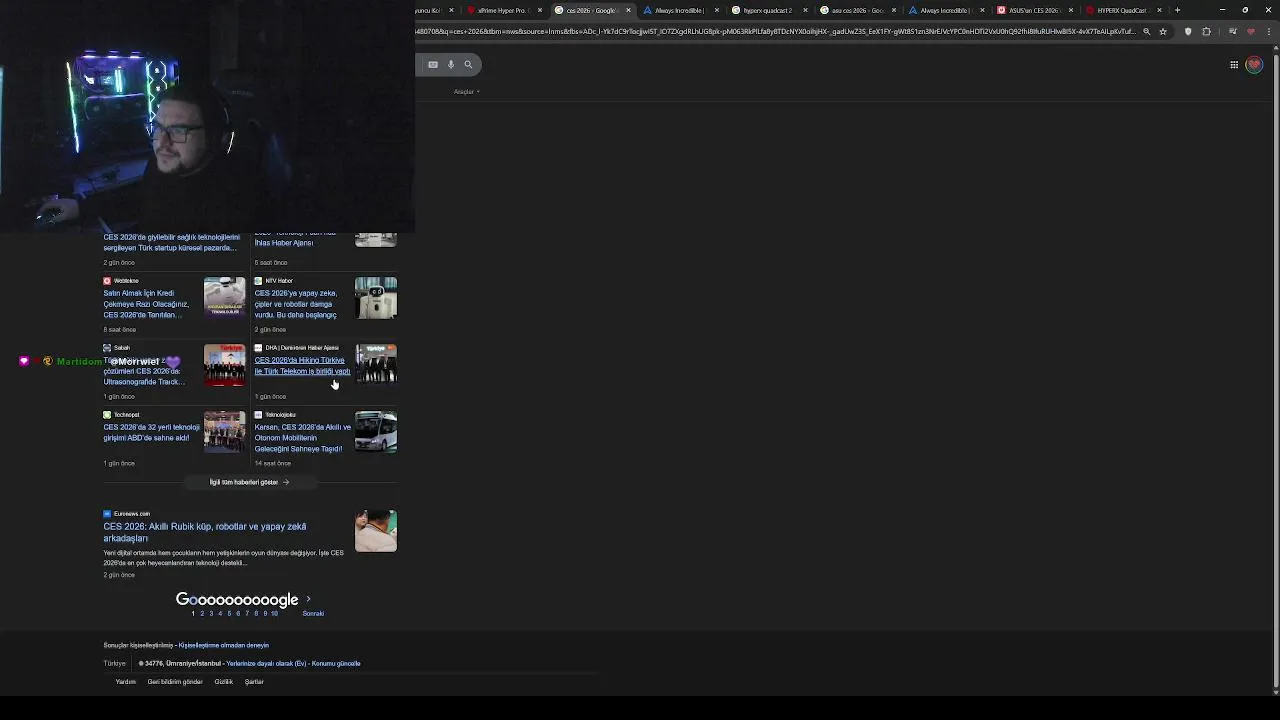This screenshot has height=720, width=1280.
Task: Bookmark this page with the star icon
Action: click(x=1163, y=32)
